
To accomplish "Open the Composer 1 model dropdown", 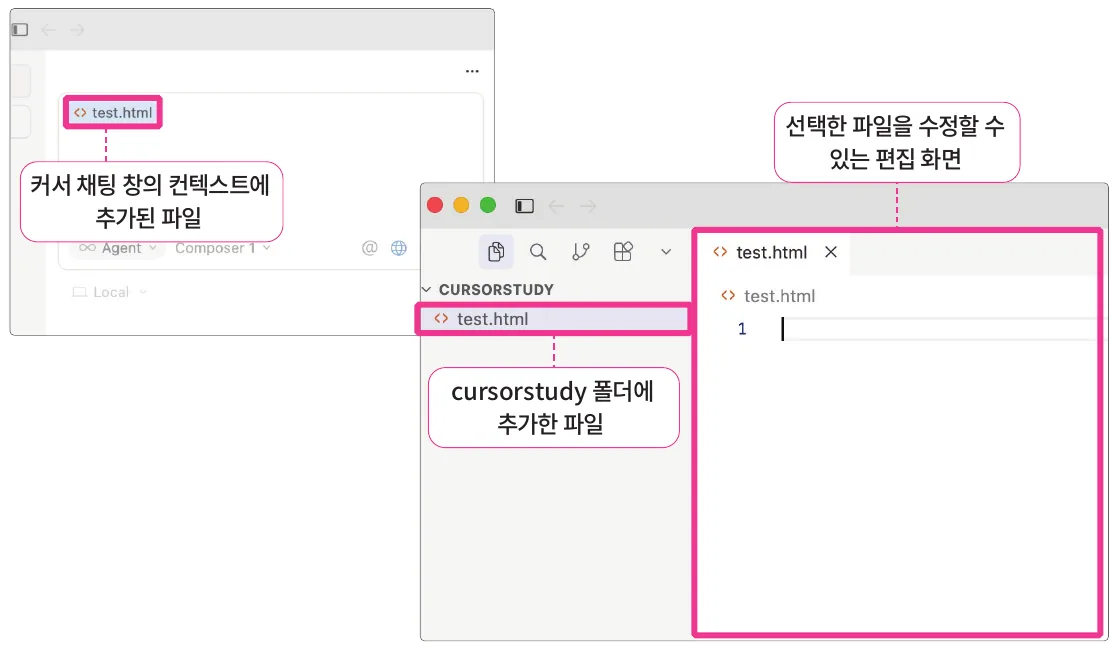I will 222,248.
